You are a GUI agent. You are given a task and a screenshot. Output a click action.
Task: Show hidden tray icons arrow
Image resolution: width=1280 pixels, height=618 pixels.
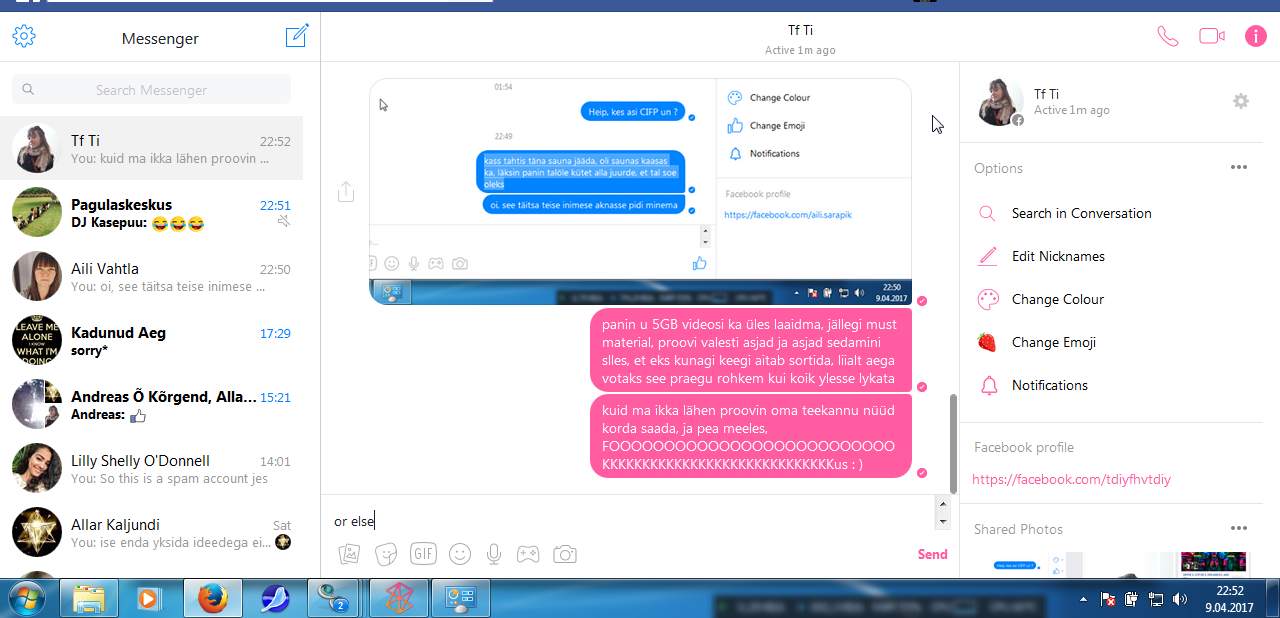point(1084,599)
